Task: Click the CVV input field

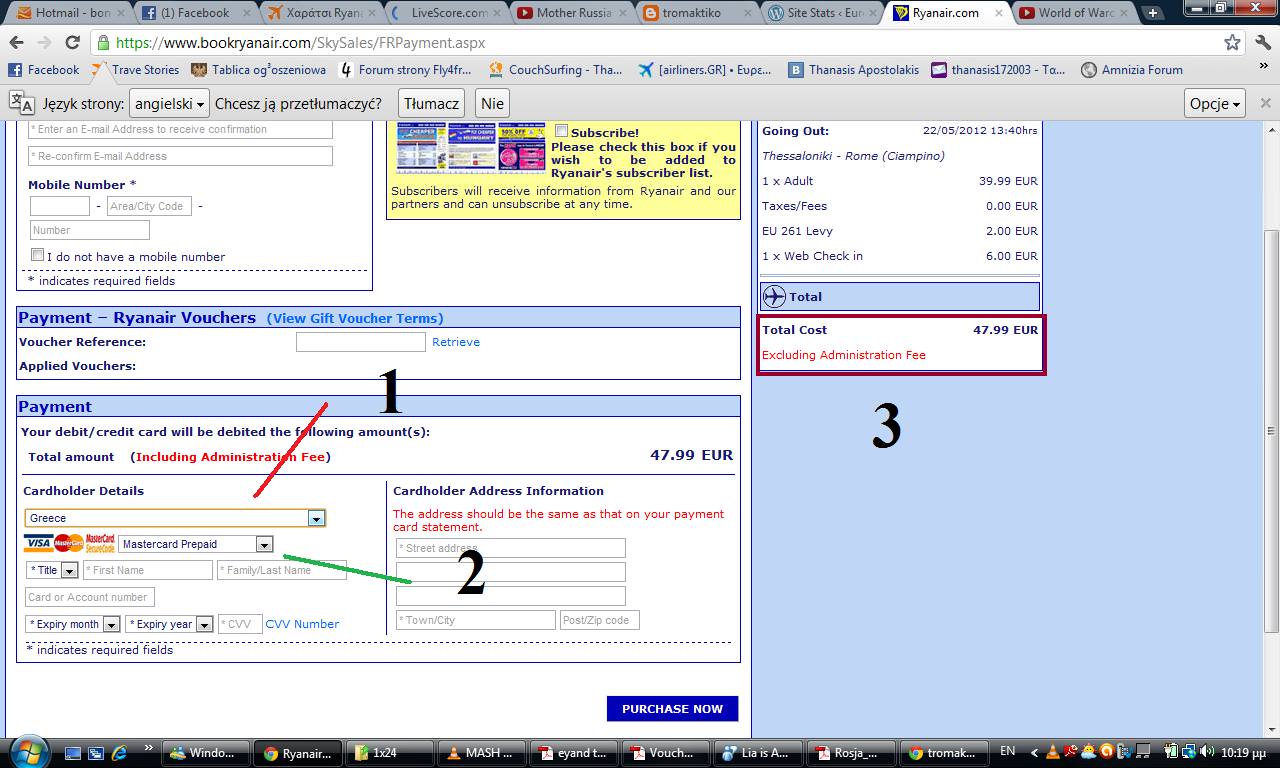Action: point(240,623)
